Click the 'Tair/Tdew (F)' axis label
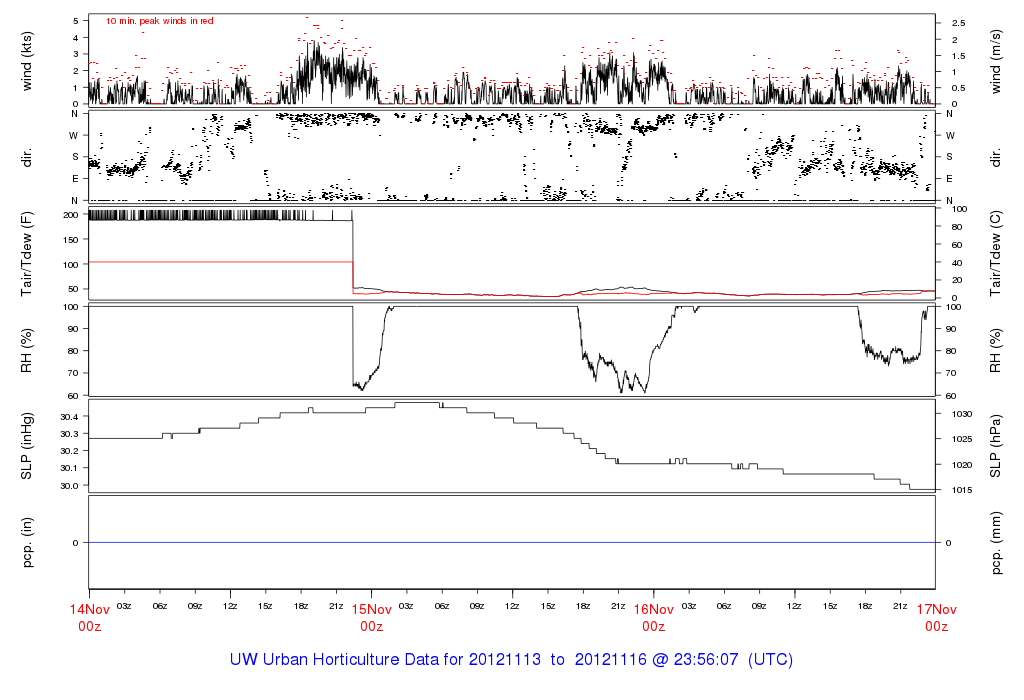This screenshot has width=1024, height=700. point(27,253)
